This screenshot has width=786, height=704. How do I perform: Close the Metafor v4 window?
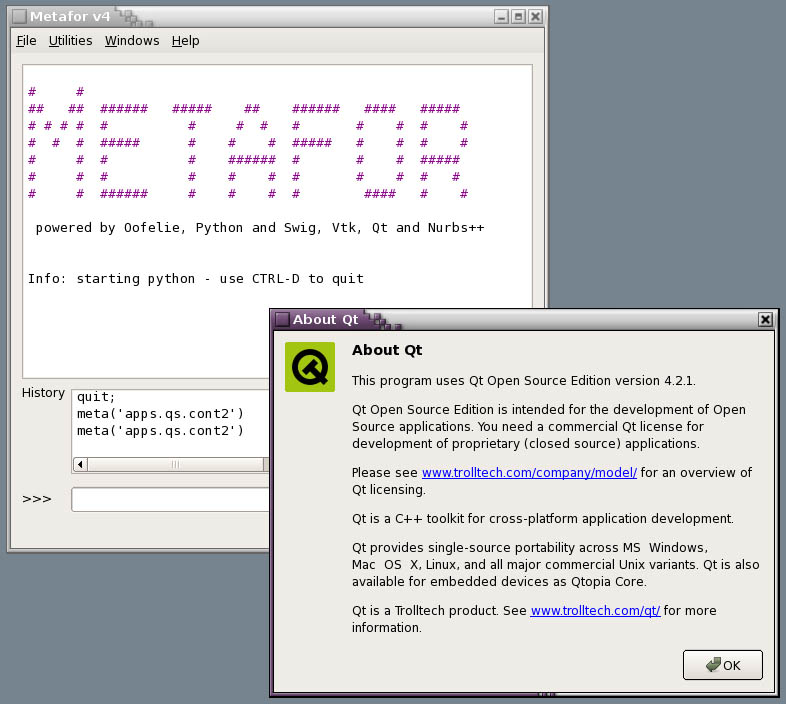coord(536,17)
